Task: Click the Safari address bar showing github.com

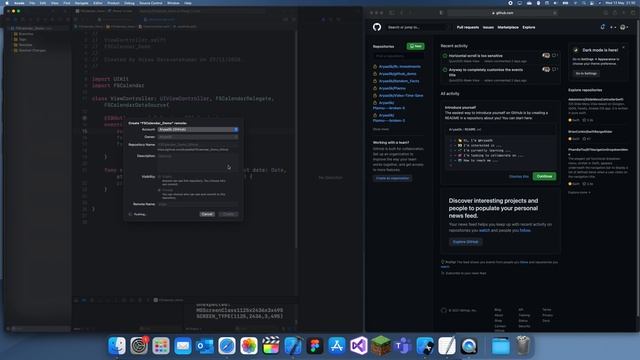Action: [502, 13]
